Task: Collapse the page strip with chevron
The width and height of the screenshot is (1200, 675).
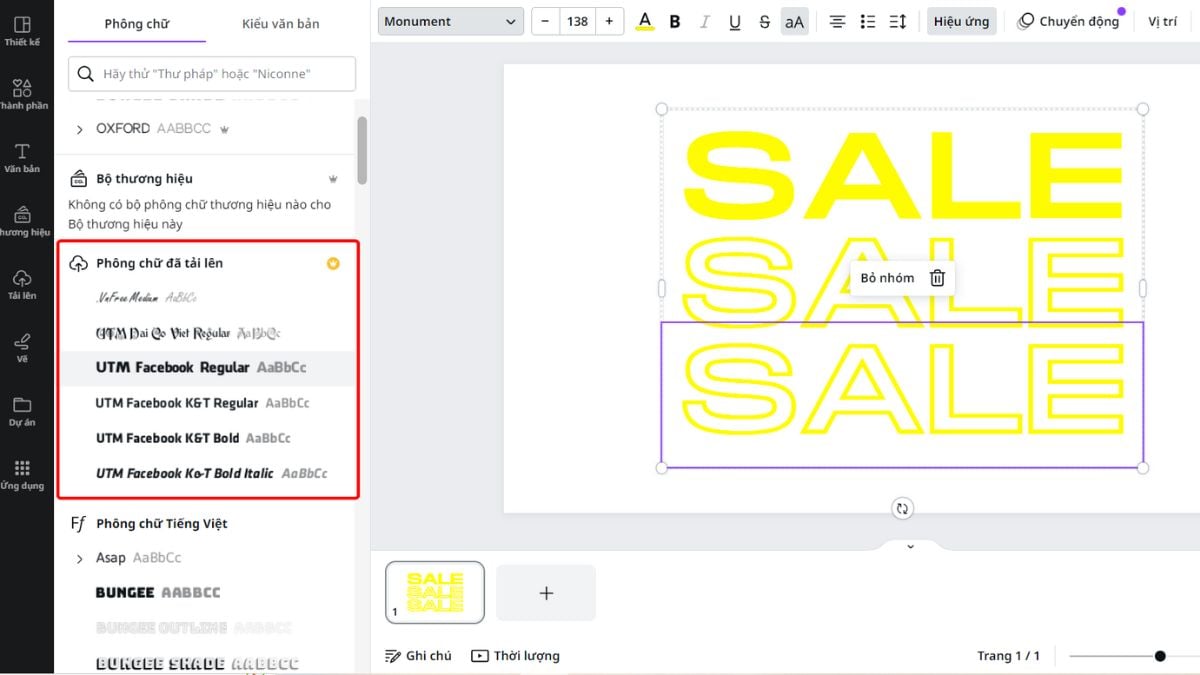Action: pos(910,547)
